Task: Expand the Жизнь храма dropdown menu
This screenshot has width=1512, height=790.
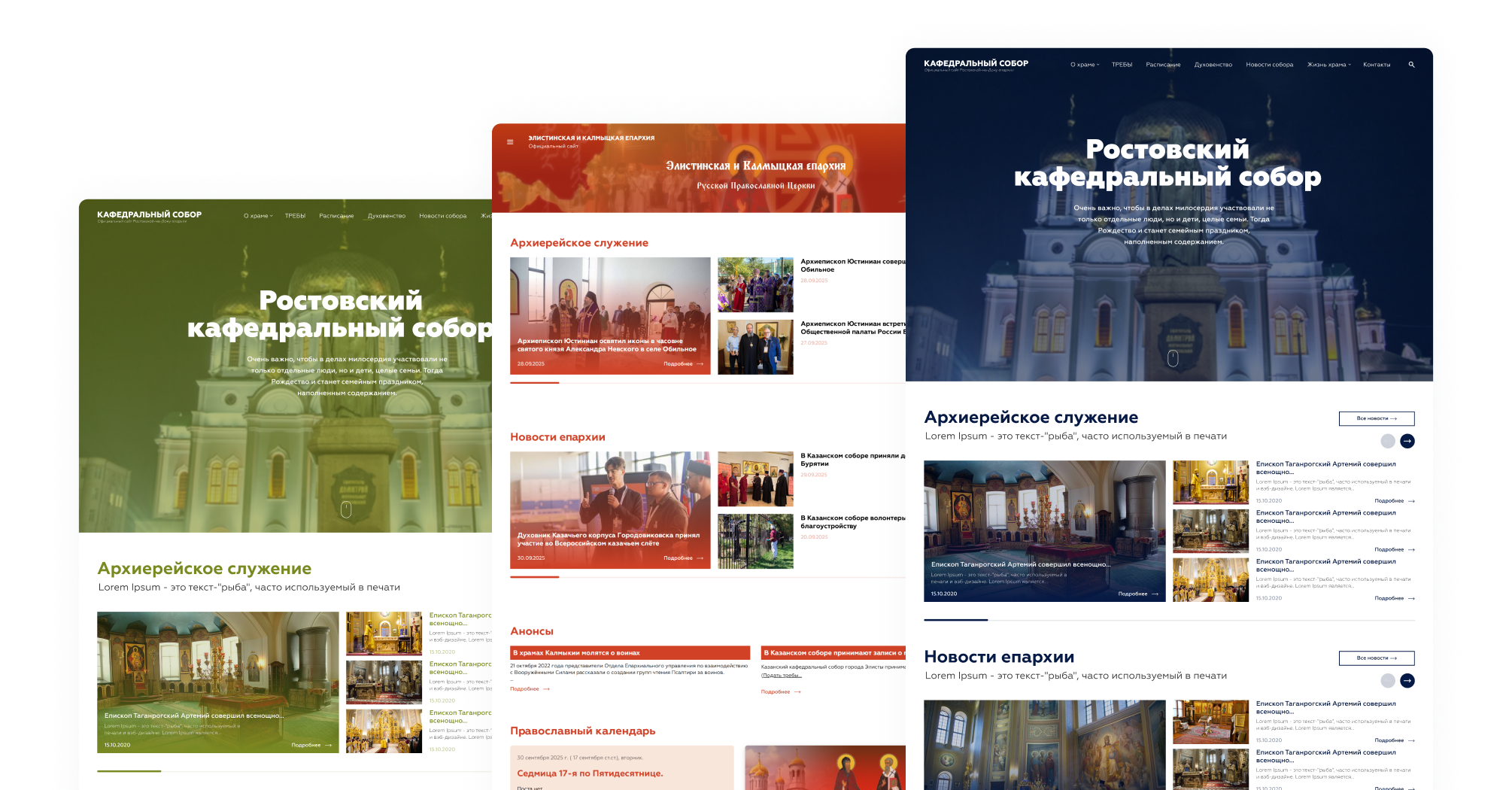Action: tap(1329, 65)
